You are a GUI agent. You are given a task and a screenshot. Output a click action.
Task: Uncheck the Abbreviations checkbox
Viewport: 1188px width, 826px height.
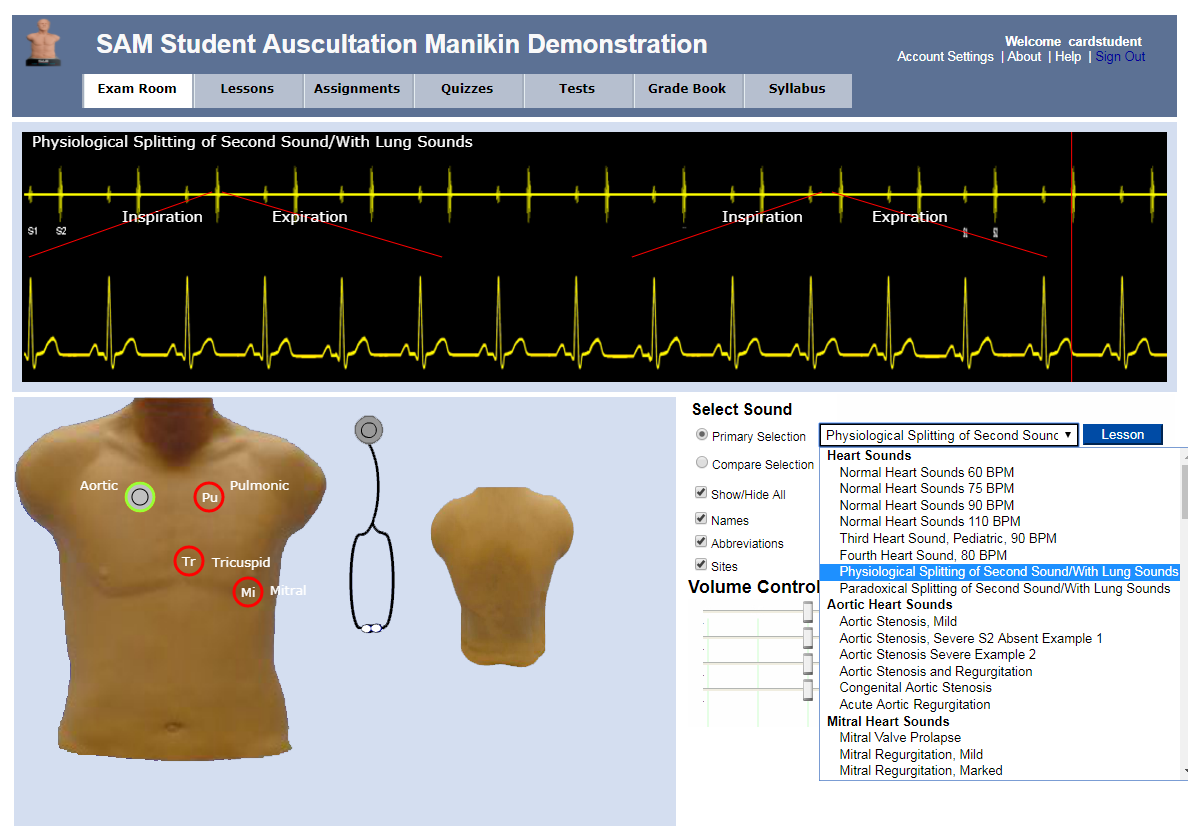click(701, 541)
